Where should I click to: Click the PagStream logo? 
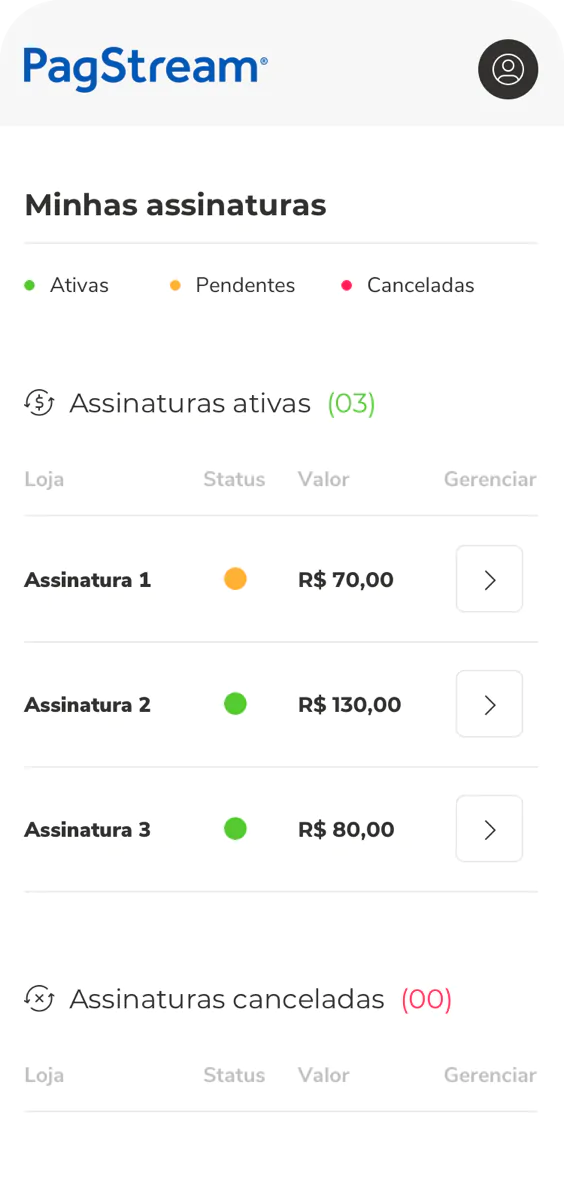point(145,68)
